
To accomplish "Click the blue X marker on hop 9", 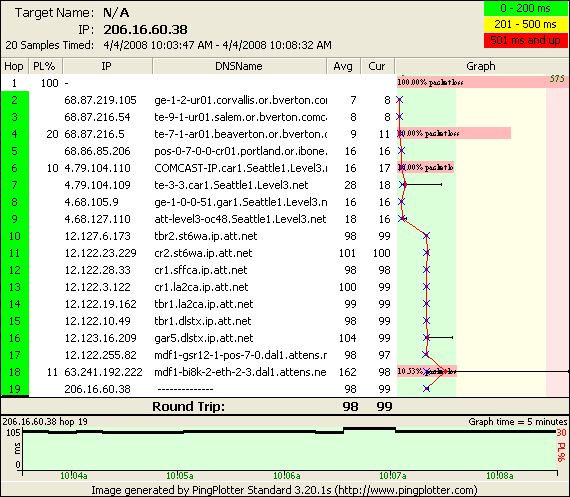I will tap(401, 219).
